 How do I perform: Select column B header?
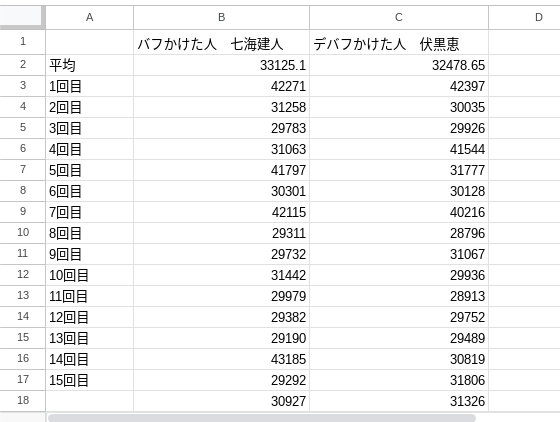click(x=221, y=17)
